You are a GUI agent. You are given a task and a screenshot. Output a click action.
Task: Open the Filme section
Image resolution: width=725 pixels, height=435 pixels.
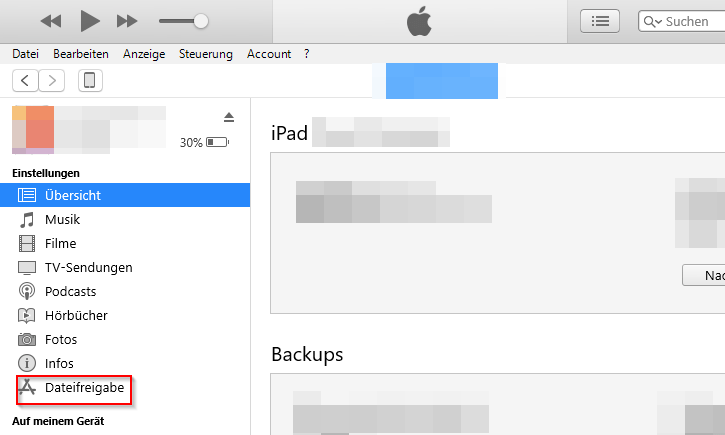pyautogui.click(x=60, y=243)
